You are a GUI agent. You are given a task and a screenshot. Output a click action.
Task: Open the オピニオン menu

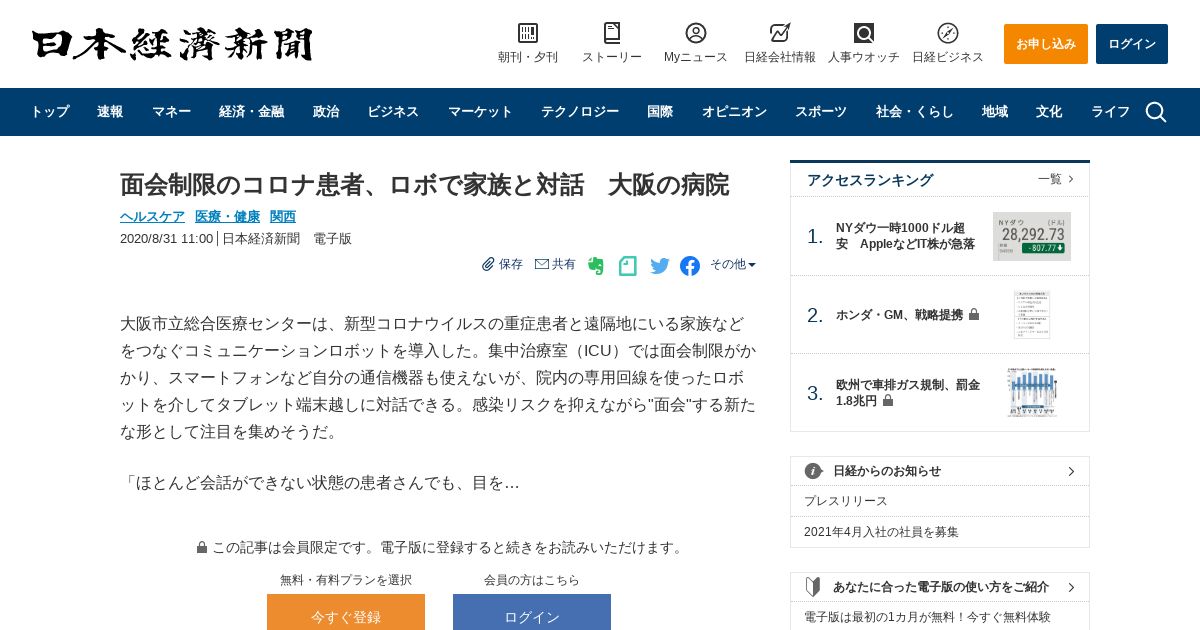coord(734,112)
